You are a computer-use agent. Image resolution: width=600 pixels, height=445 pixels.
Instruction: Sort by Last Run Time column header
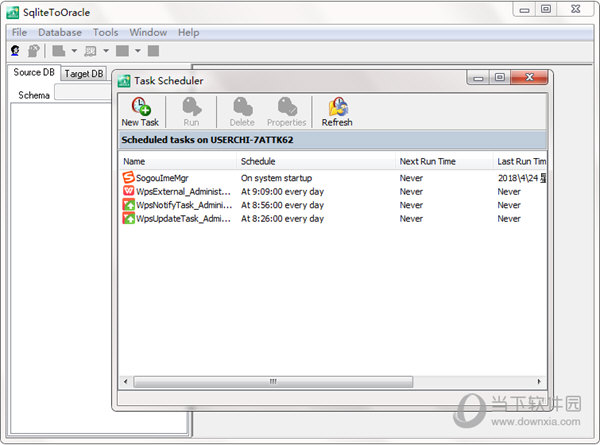tap(520, 161)
